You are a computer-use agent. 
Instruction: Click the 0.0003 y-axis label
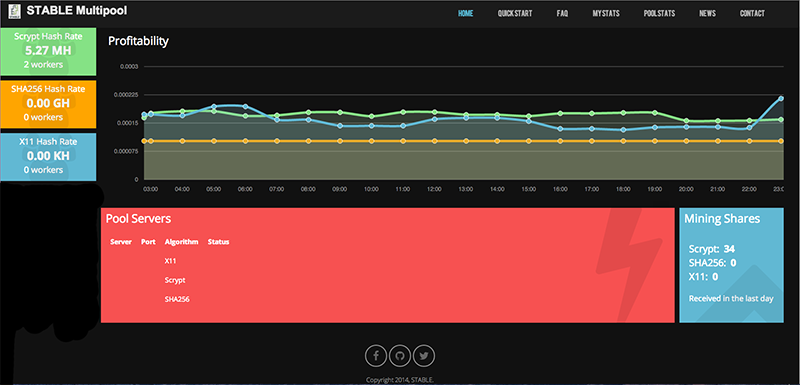tap(129, 66)
